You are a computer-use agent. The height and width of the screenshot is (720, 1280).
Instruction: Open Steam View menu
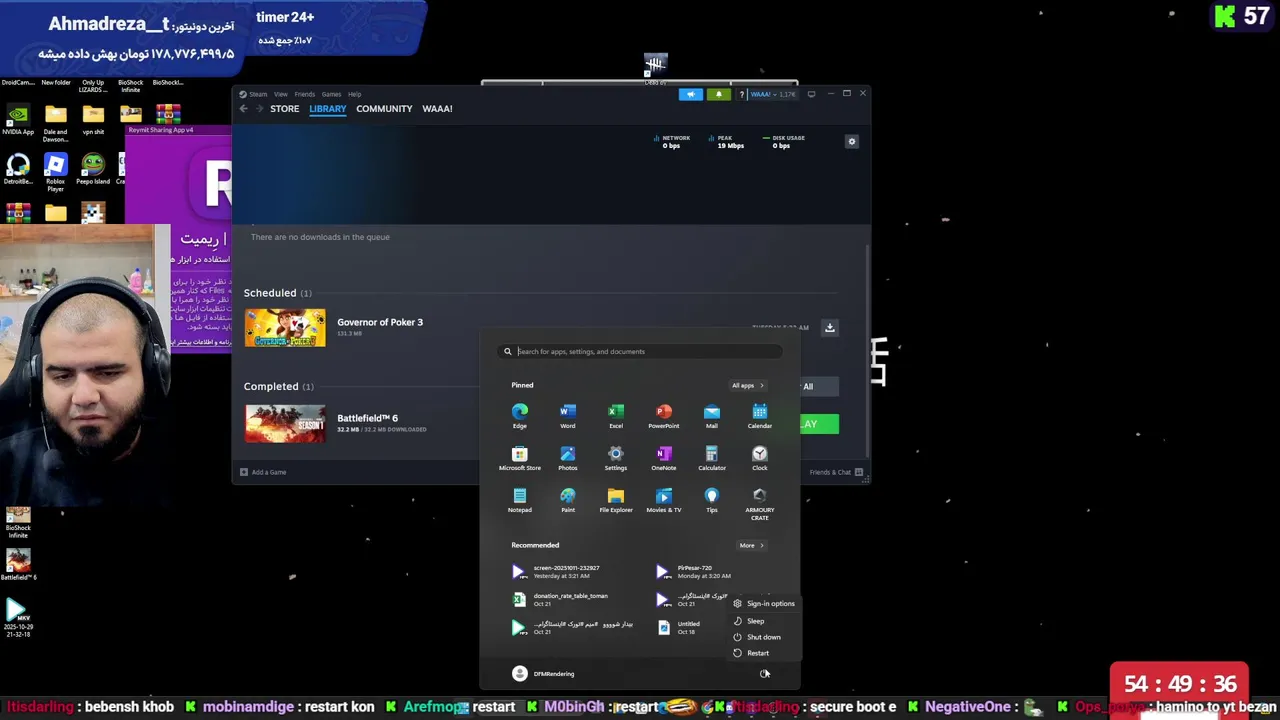[281, 94]
